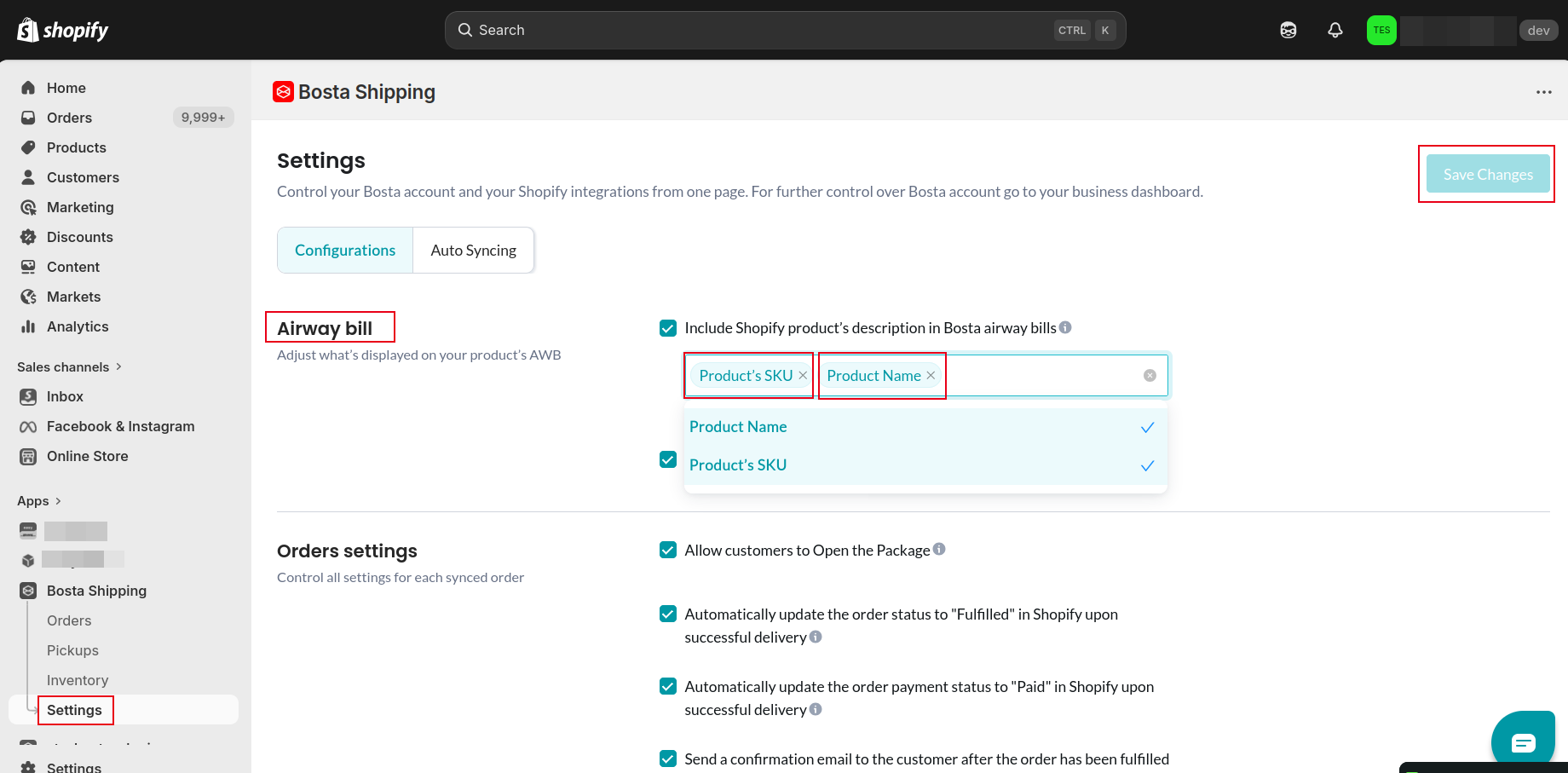Viewport: 1568px width, 773px height.
Task: Click the Orders settings section heading
Action: click(x=347, y=551)
